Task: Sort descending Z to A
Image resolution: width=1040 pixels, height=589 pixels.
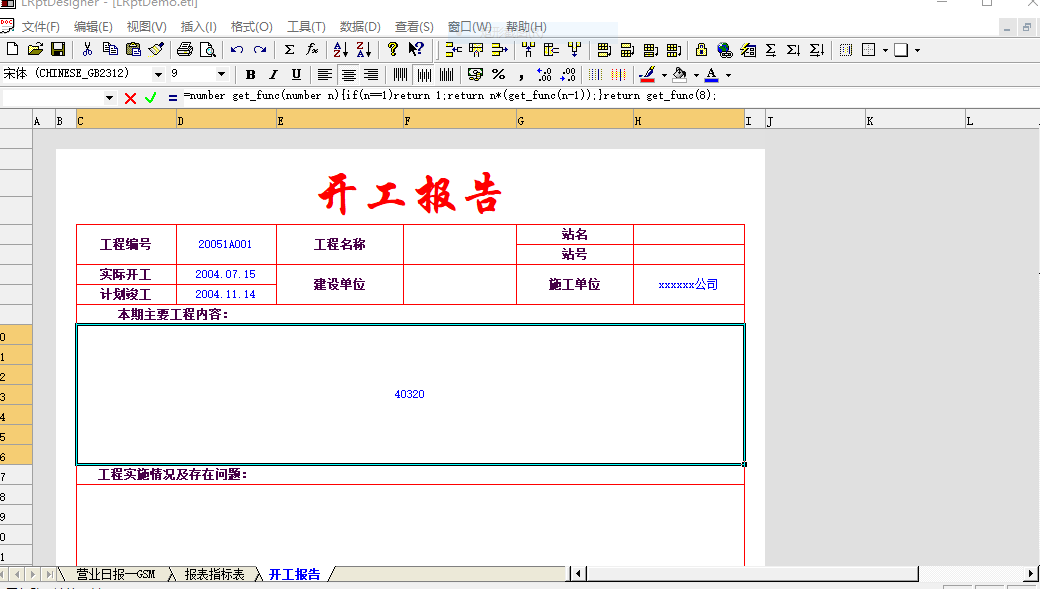Action: point(364,49)
